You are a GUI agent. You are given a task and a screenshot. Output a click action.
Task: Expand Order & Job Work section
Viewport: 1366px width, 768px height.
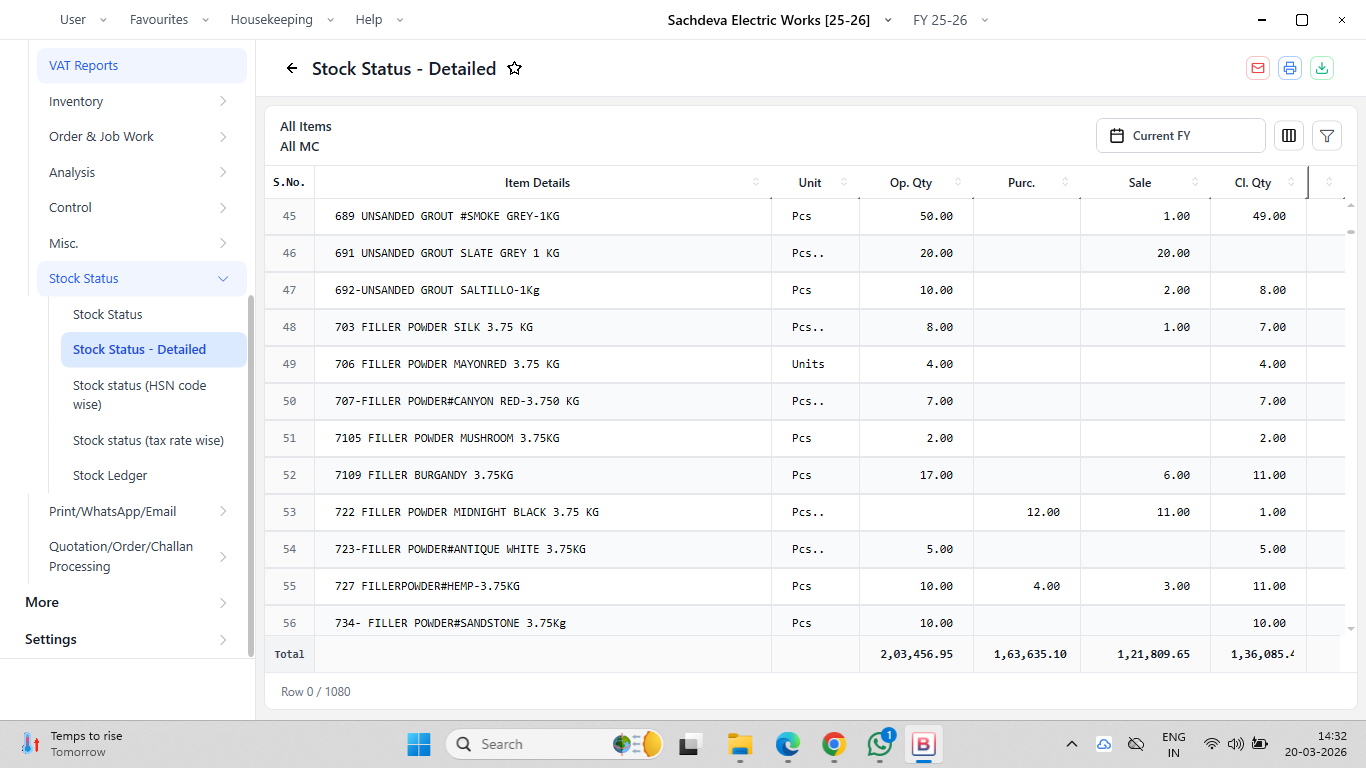tap(142, 137)
